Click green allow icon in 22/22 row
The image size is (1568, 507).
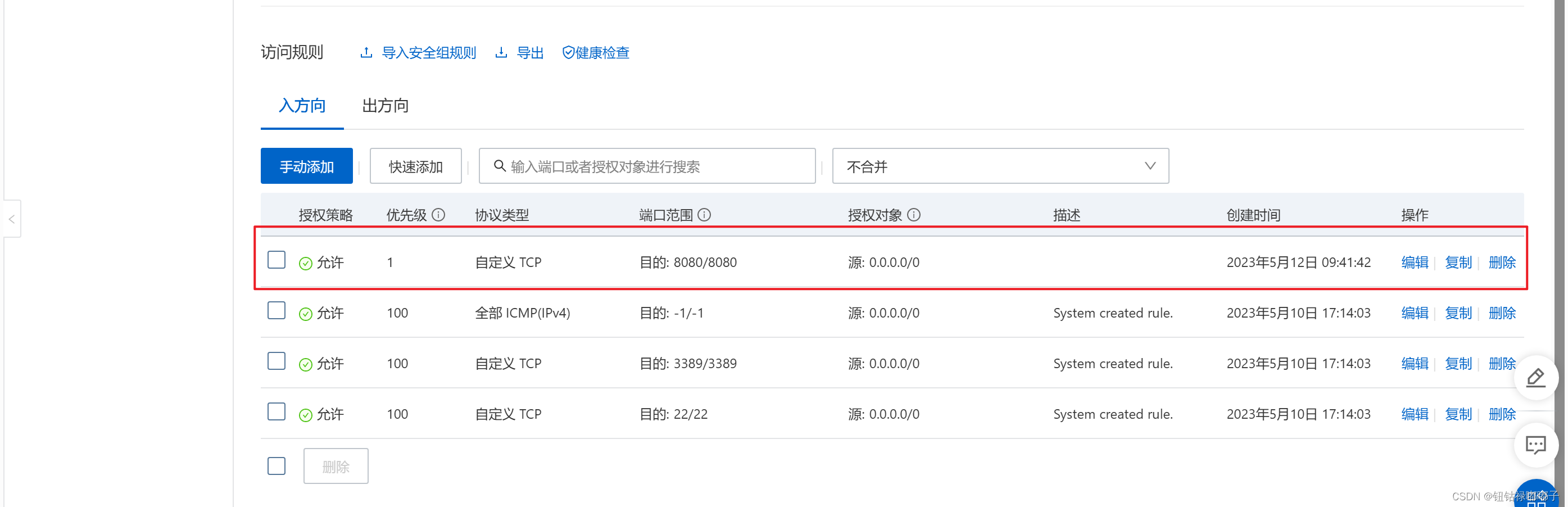point(306,414)
